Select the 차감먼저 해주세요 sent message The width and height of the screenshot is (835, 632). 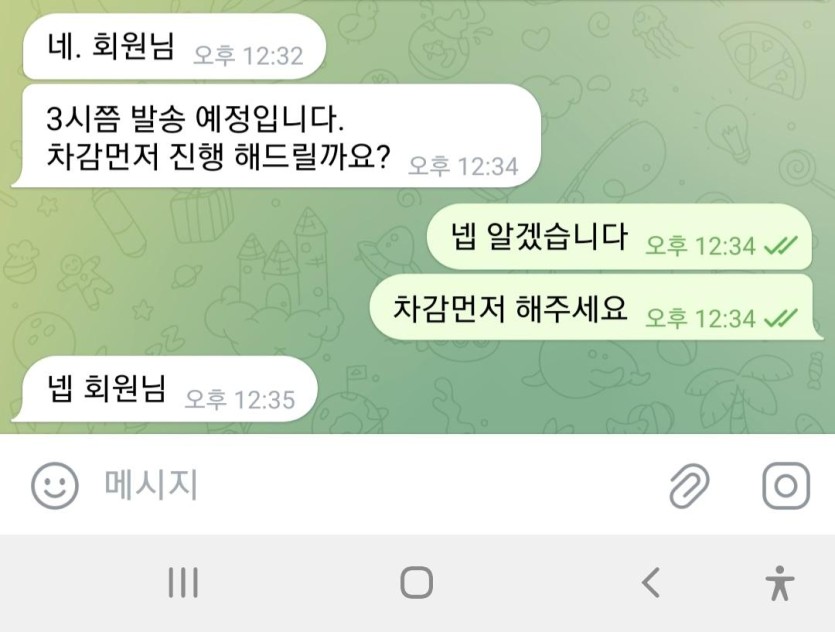(x=596, y=307)
